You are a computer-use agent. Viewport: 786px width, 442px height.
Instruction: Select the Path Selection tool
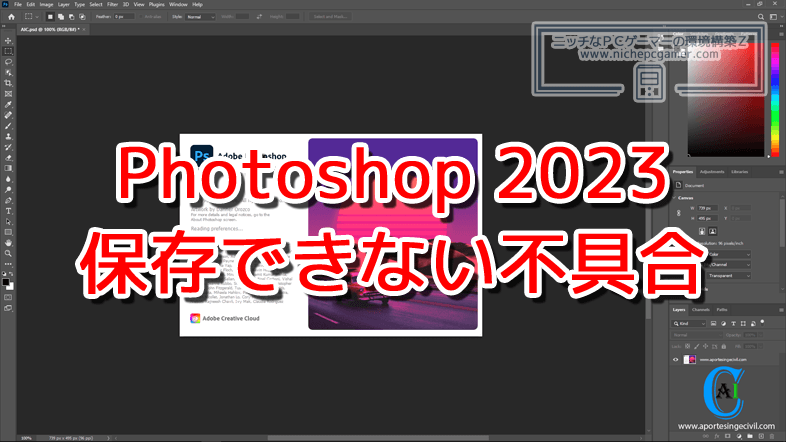click(8, 222)
